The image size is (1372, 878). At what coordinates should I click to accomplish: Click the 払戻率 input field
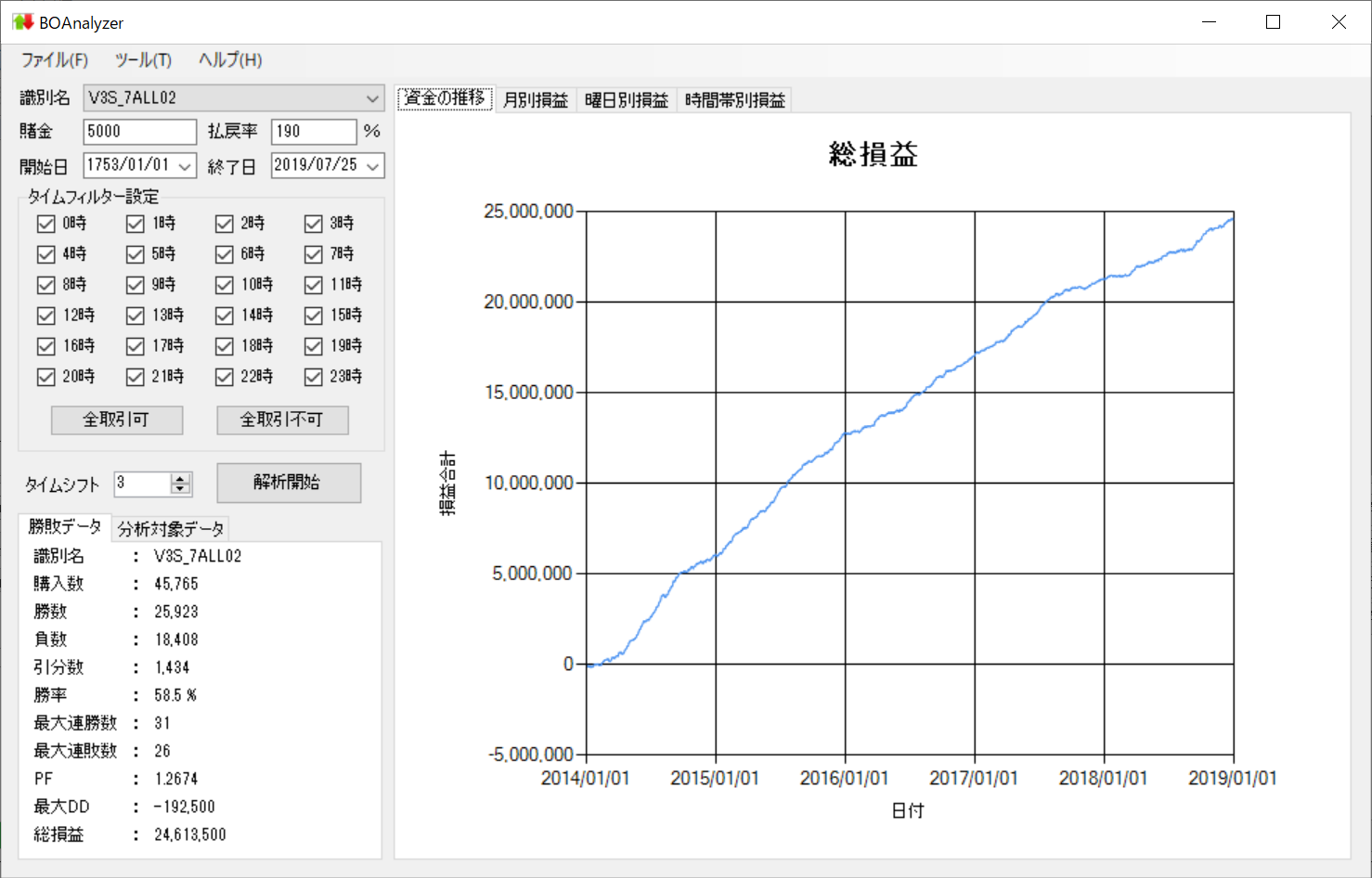[314, 132]
